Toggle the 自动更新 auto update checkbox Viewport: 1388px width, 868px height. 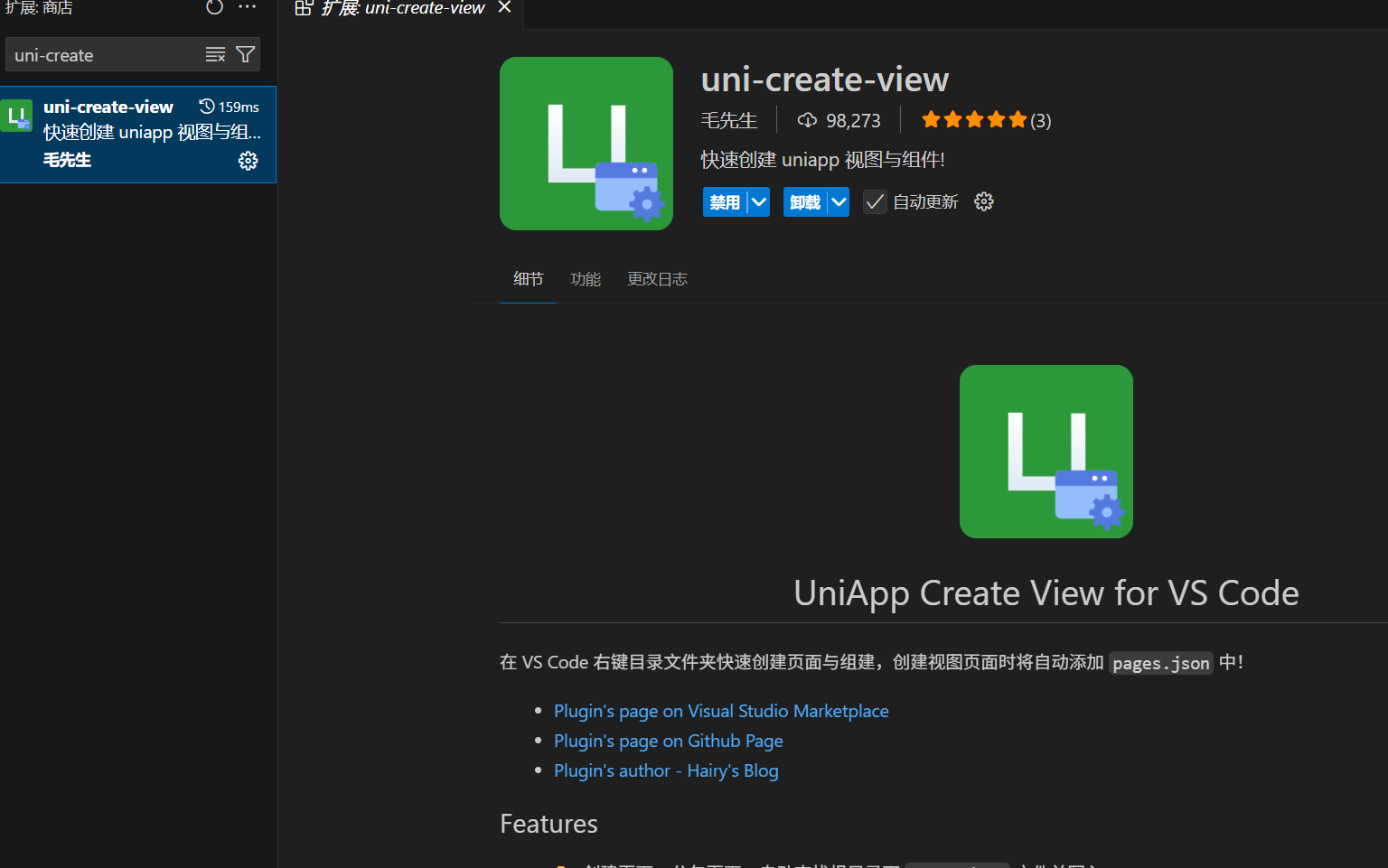[874, 202]
